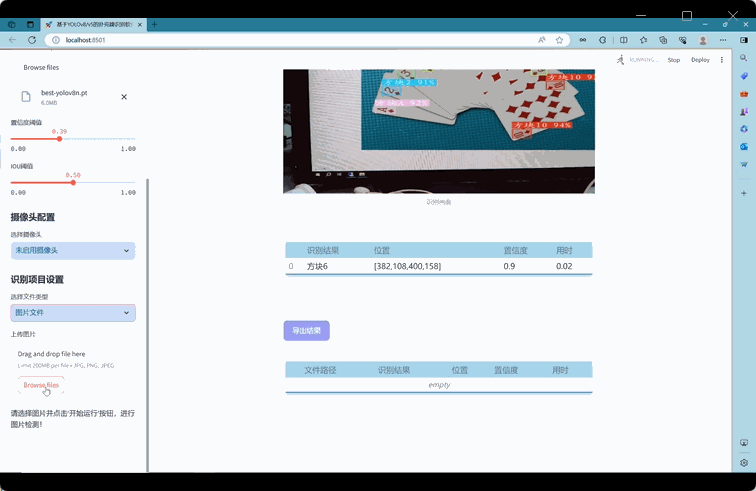Click the 文件路径 column header
Viewport: 756px width, 491px height.
click(320, 370)
